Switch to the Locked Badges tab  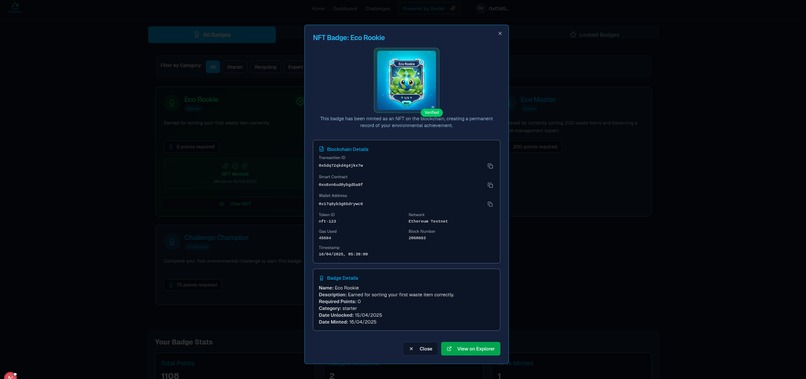[x=595, y=35]
